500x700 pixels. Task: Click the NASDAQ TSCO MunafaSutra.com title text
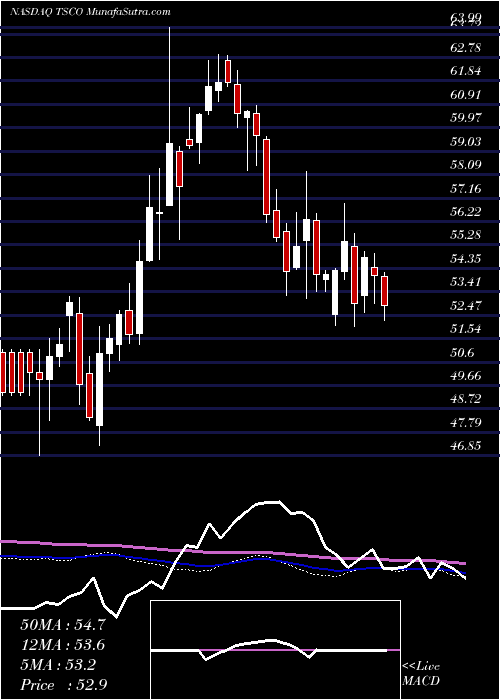90,12
